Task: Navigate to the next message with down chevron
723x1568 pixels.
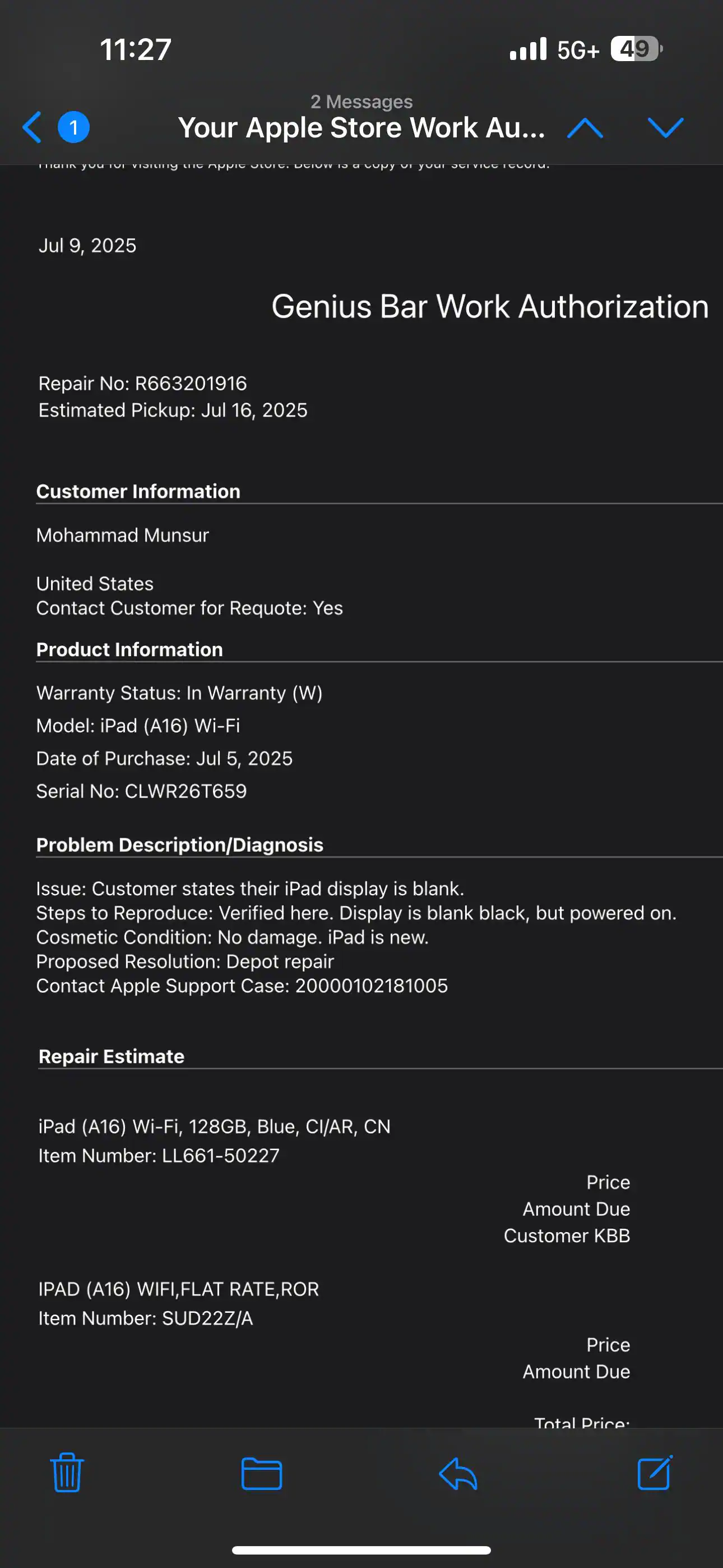Action: coord(666,127)
